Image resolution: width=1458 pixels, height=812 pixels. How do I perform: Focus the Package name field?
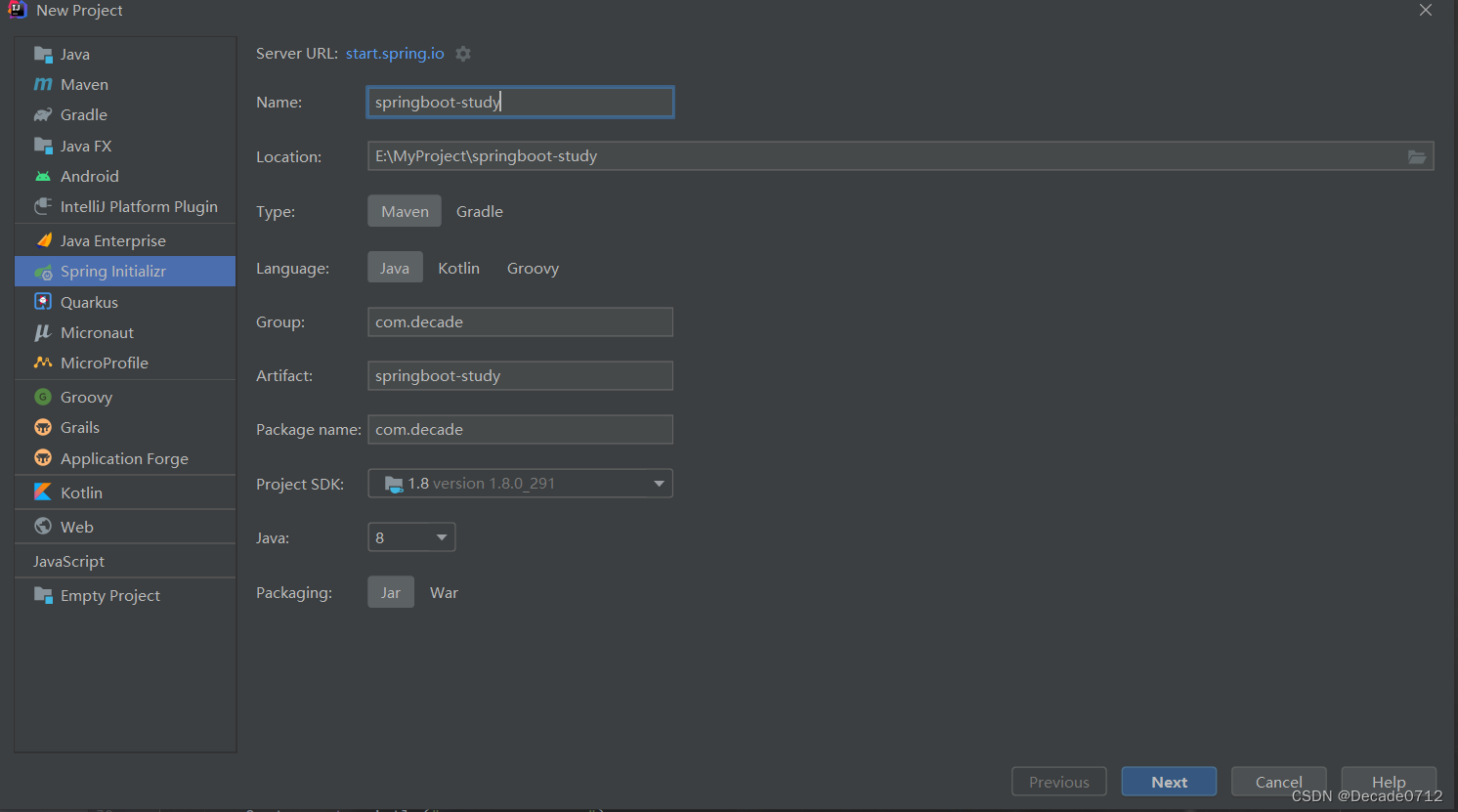point(520,430)
